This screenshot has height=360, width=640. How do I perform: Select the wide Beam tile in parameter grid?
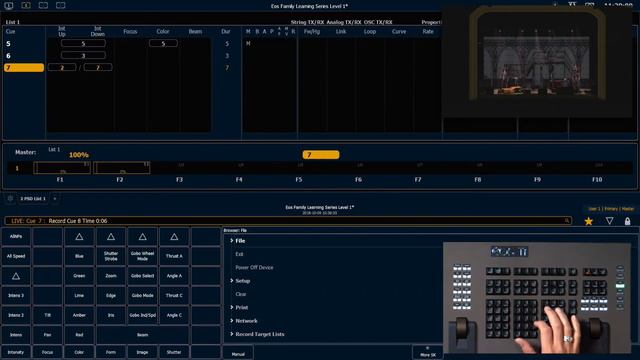coord(142,335)
